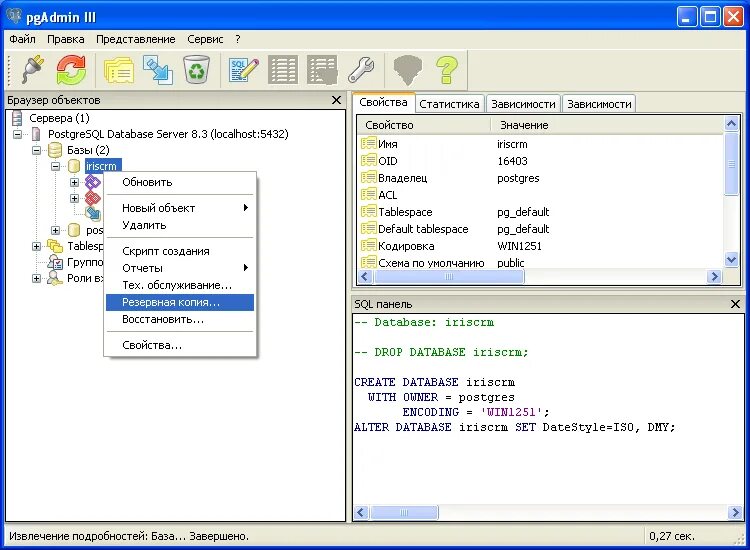The image size is (750, 550).
Task: Open object properties with the yellow folders icon
Action: click(119, 70)
